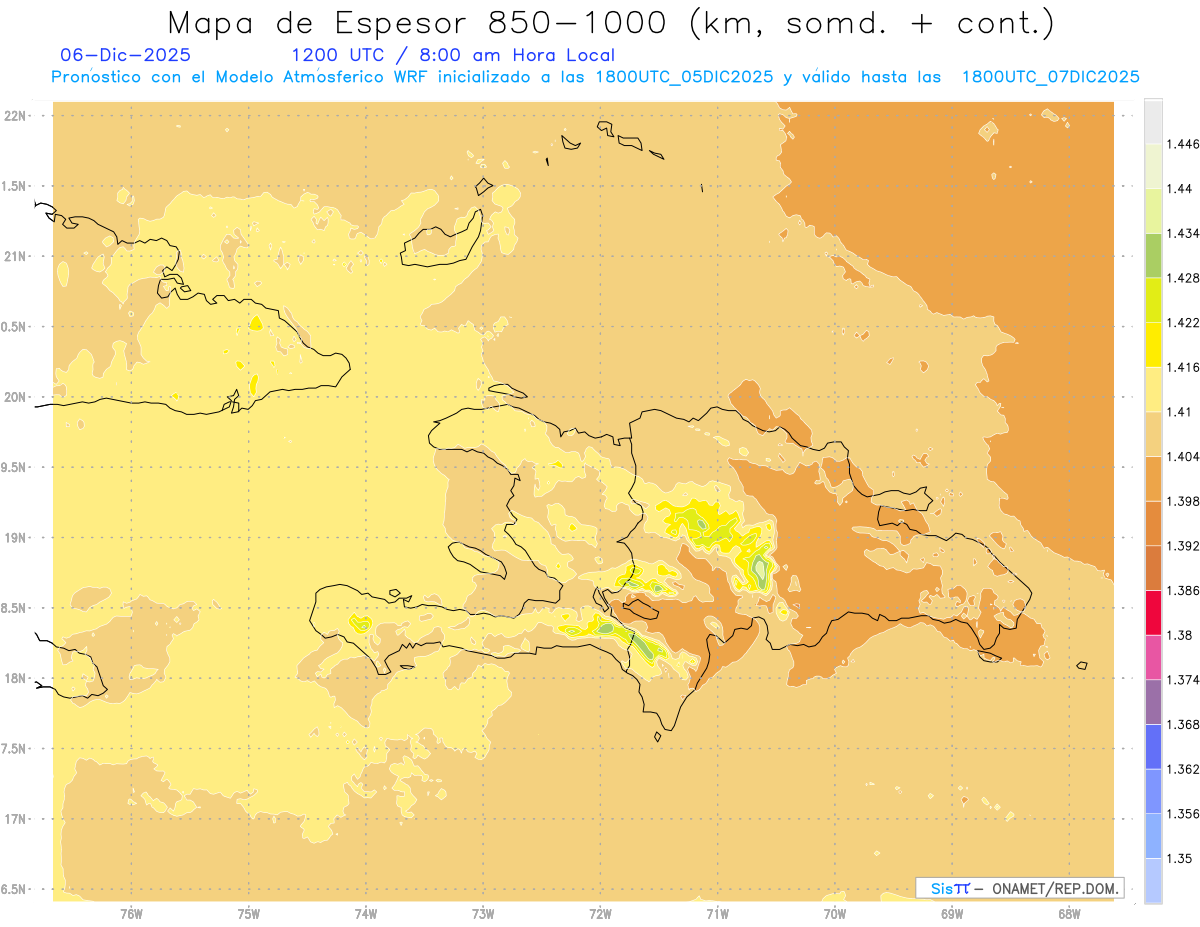Viewport: 1200px width, 927px height.
Task: Click the '1.434' colorbar value
Action: (1183, 233)
